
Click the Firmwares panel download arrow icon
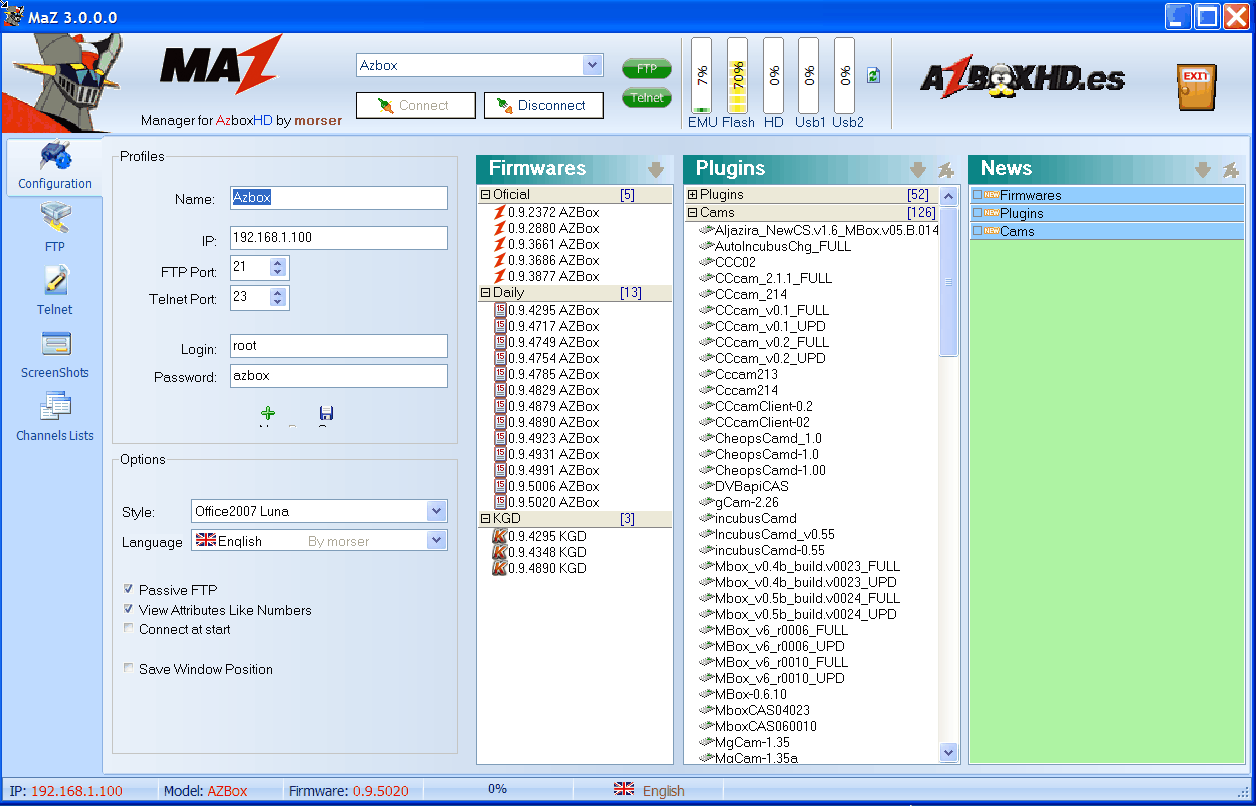tap(656, 169)
